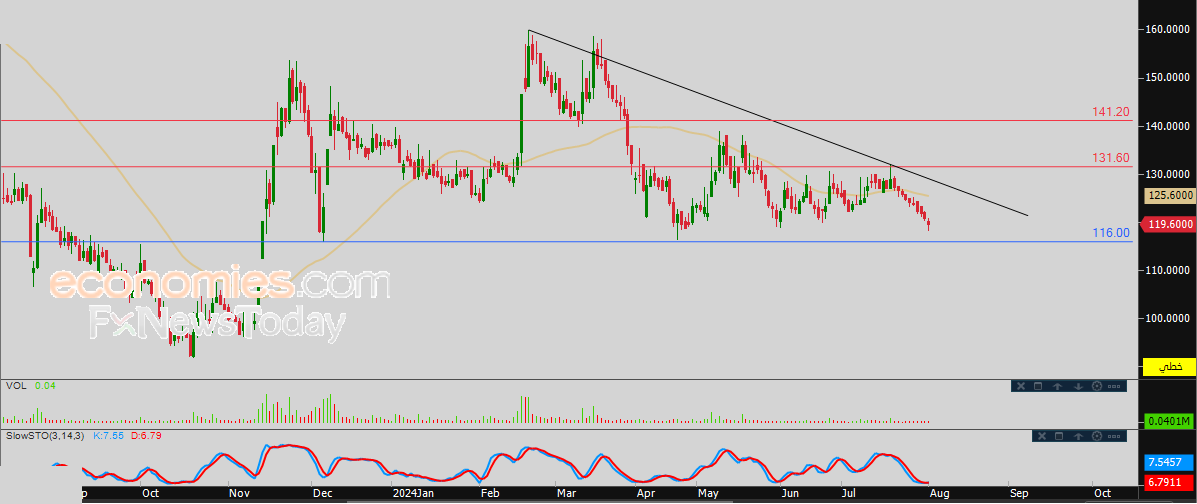The image size is (1197, 504).
Task: Close the VOL indicator panel
Action: tap(1021, 386)
